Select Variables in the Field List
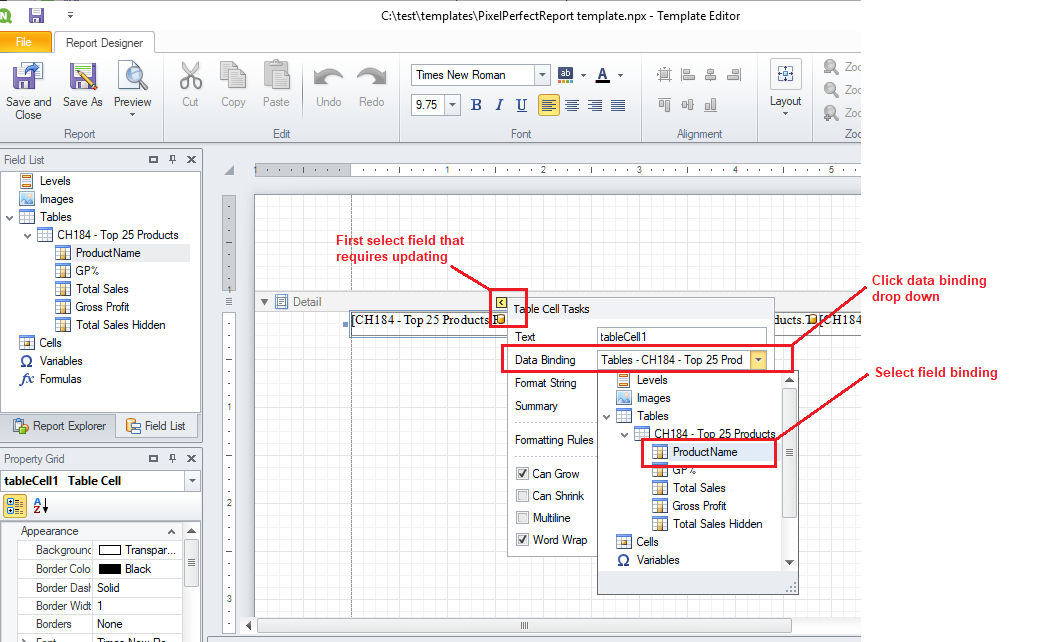1042x642 pixels. click(x=61, y=361)
